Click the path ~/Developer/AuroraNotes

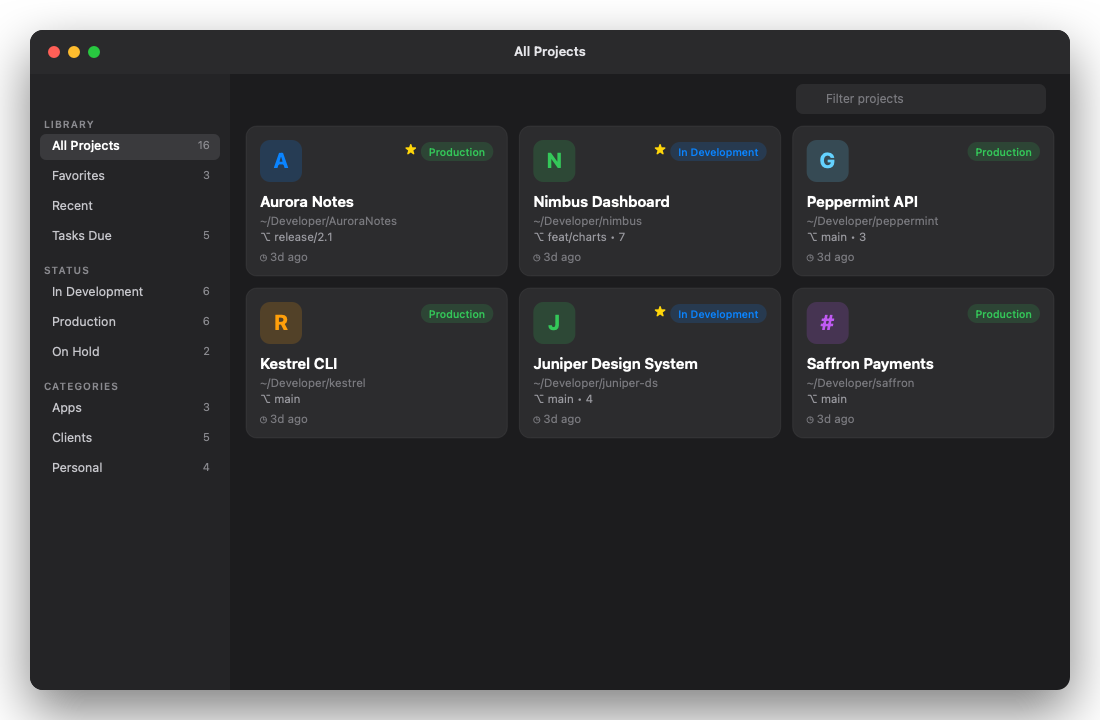(328, 221)
